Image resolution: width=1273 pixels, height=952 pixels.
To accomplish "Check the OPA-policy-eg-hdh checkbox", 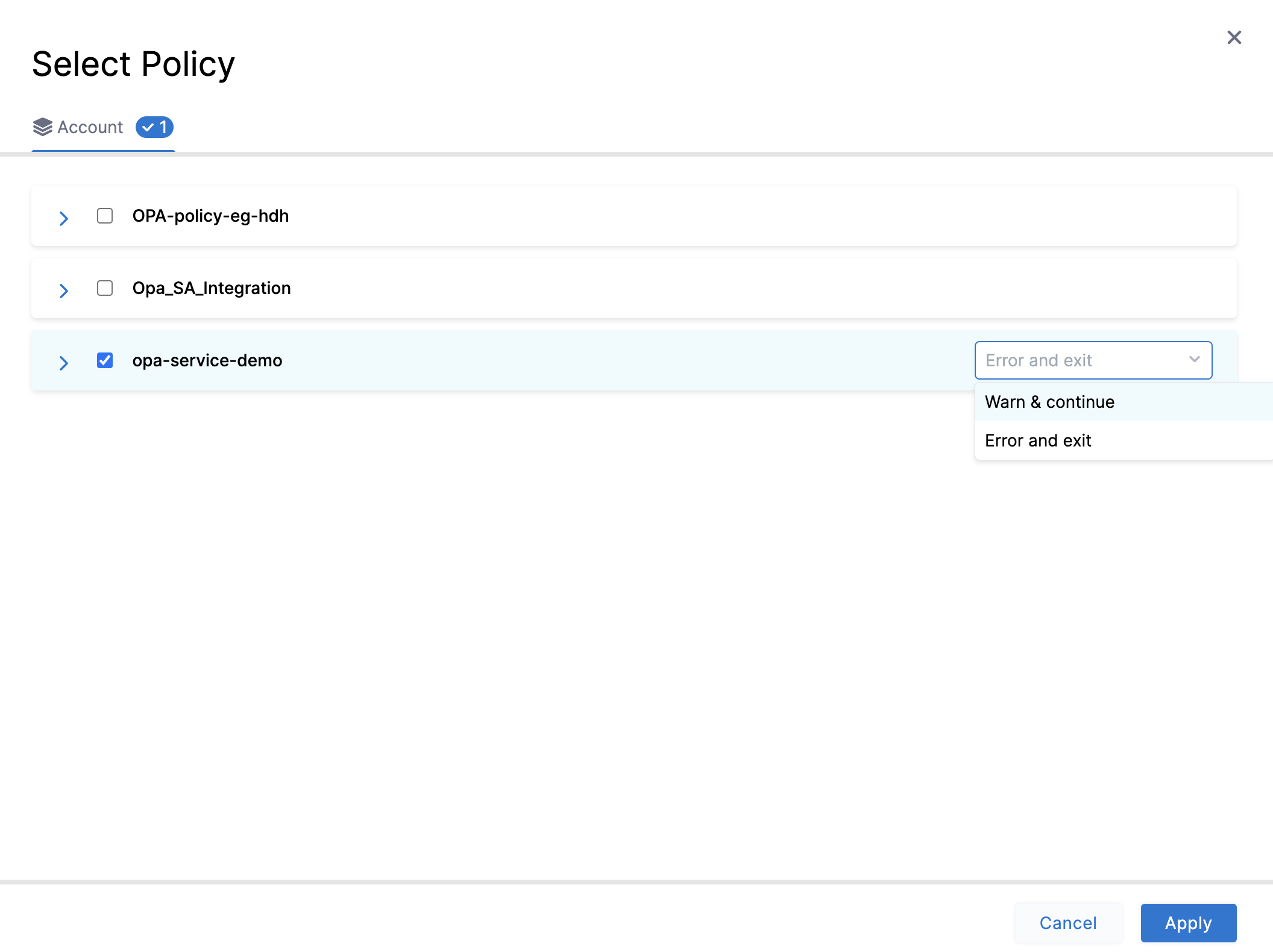I will [105, 216].
